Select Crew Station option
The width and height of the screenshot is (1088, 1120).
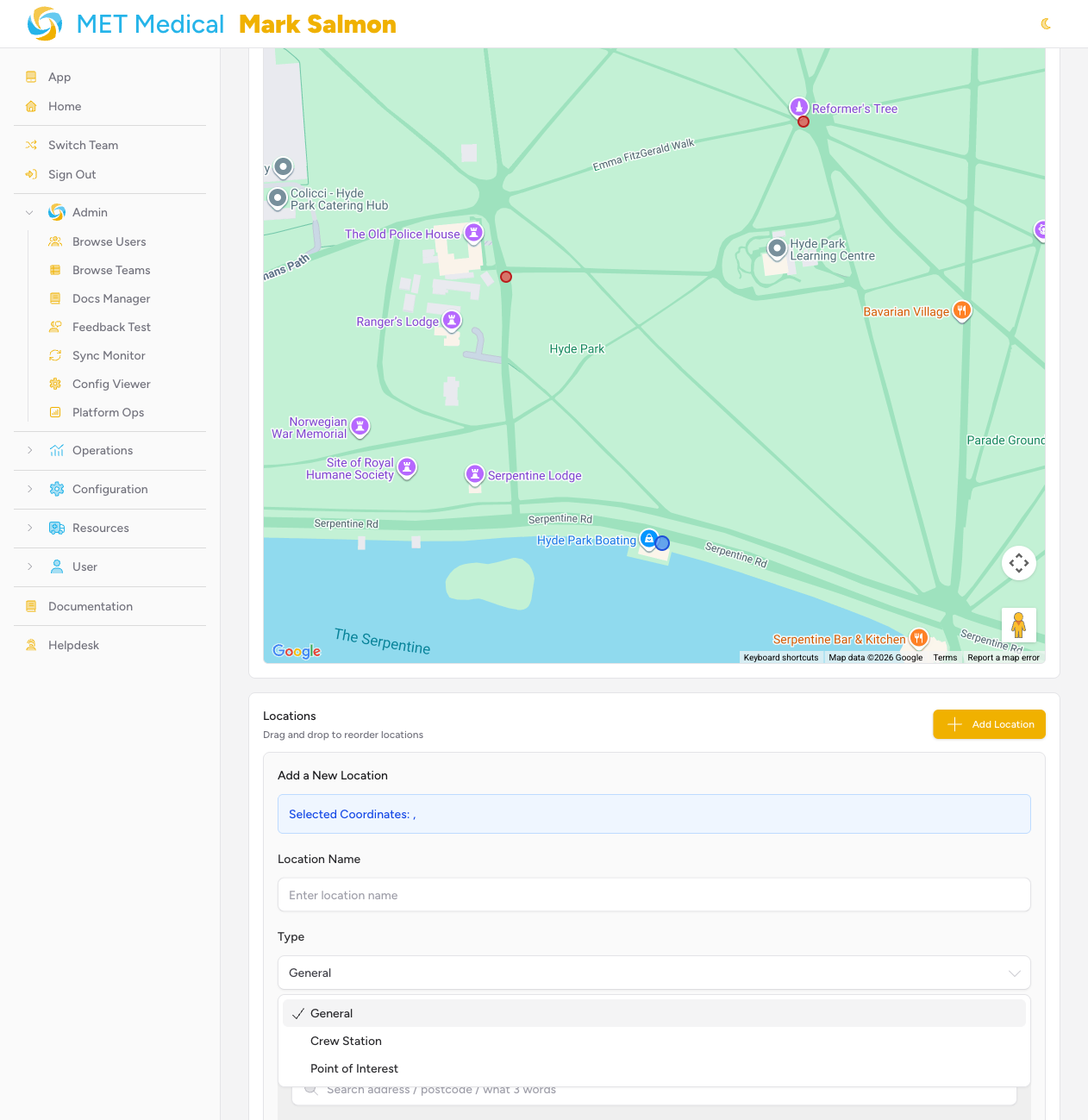click(x=654, y=1041)
